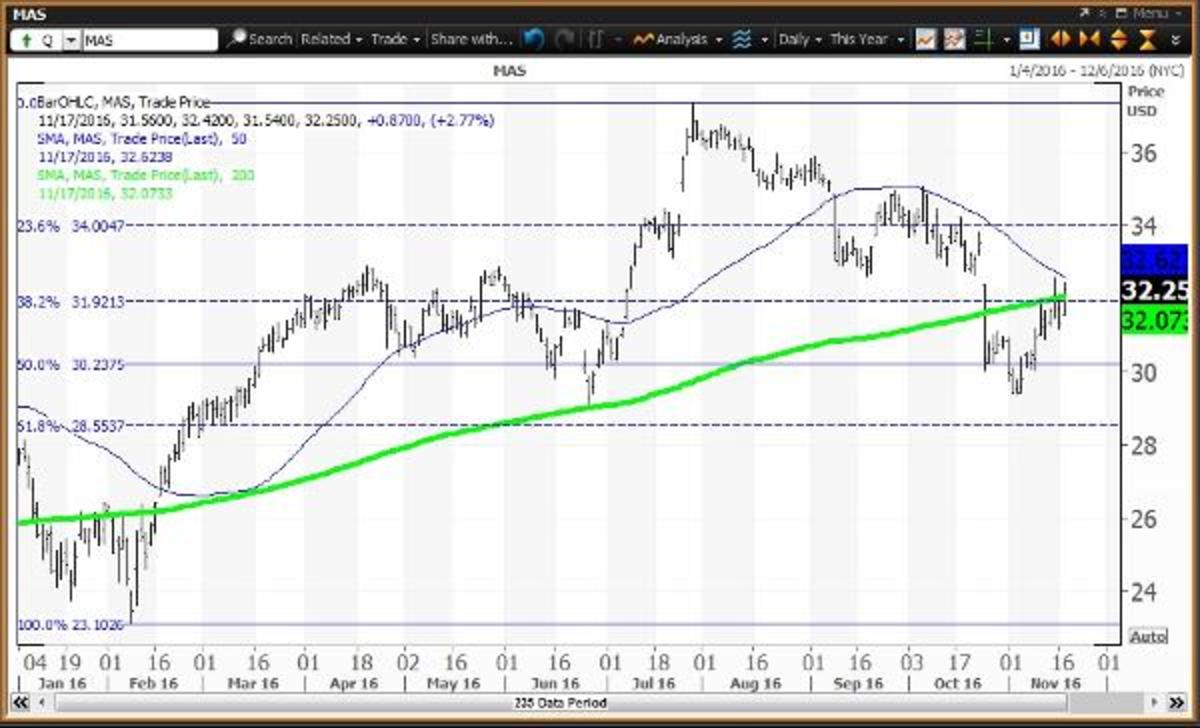The height and width of the screenshot is (728, 1200).
Task: Click the expand horizontally arrows icon
Action: [x=1062, y=39]
